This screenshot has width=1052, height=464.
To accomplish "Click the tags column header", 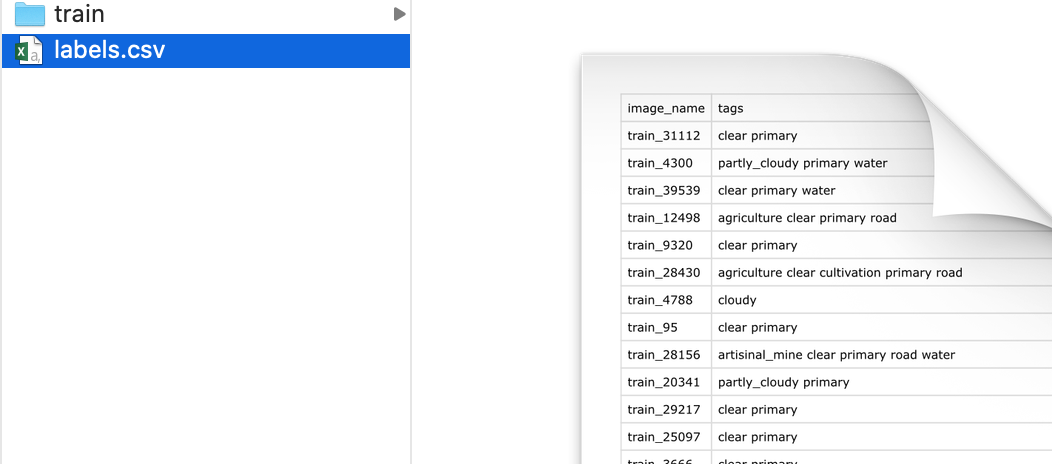I will [x=731, y=108].
